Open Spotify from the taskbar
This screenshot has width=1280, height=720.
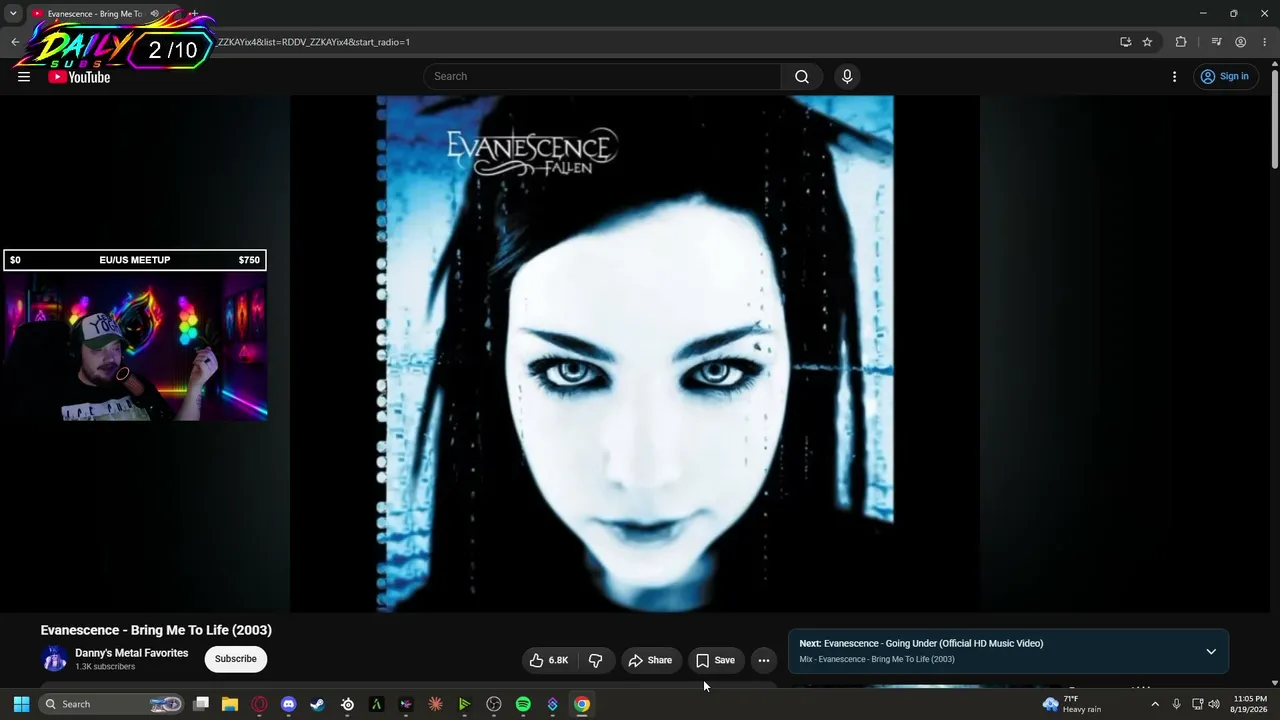(x=523, y=704)
